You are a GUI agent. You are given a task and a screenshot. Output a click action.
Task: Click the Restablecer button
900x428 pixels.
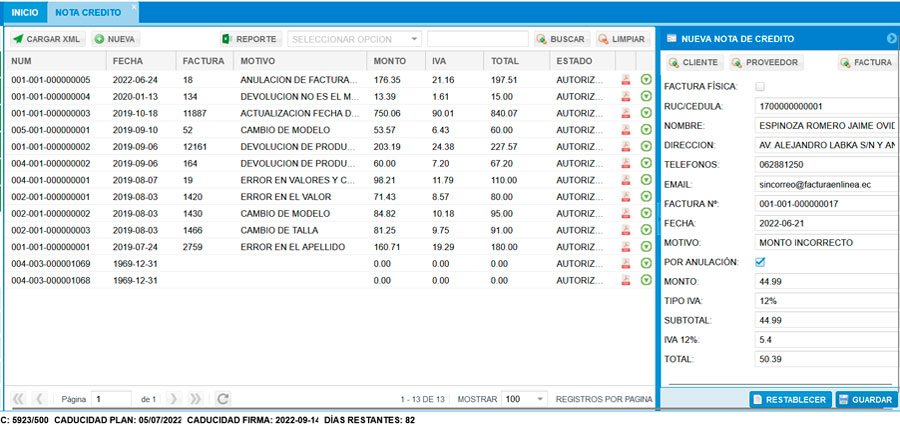pos(789,399)
